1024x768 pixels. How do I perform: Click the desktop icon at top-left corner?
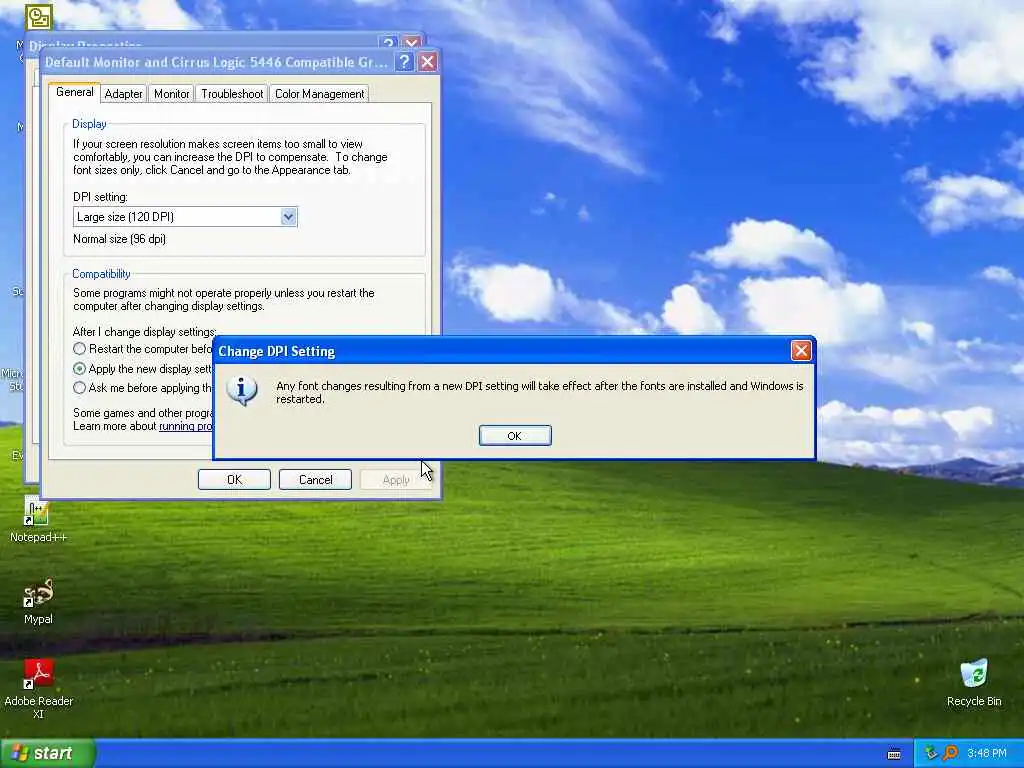(39, 17)
